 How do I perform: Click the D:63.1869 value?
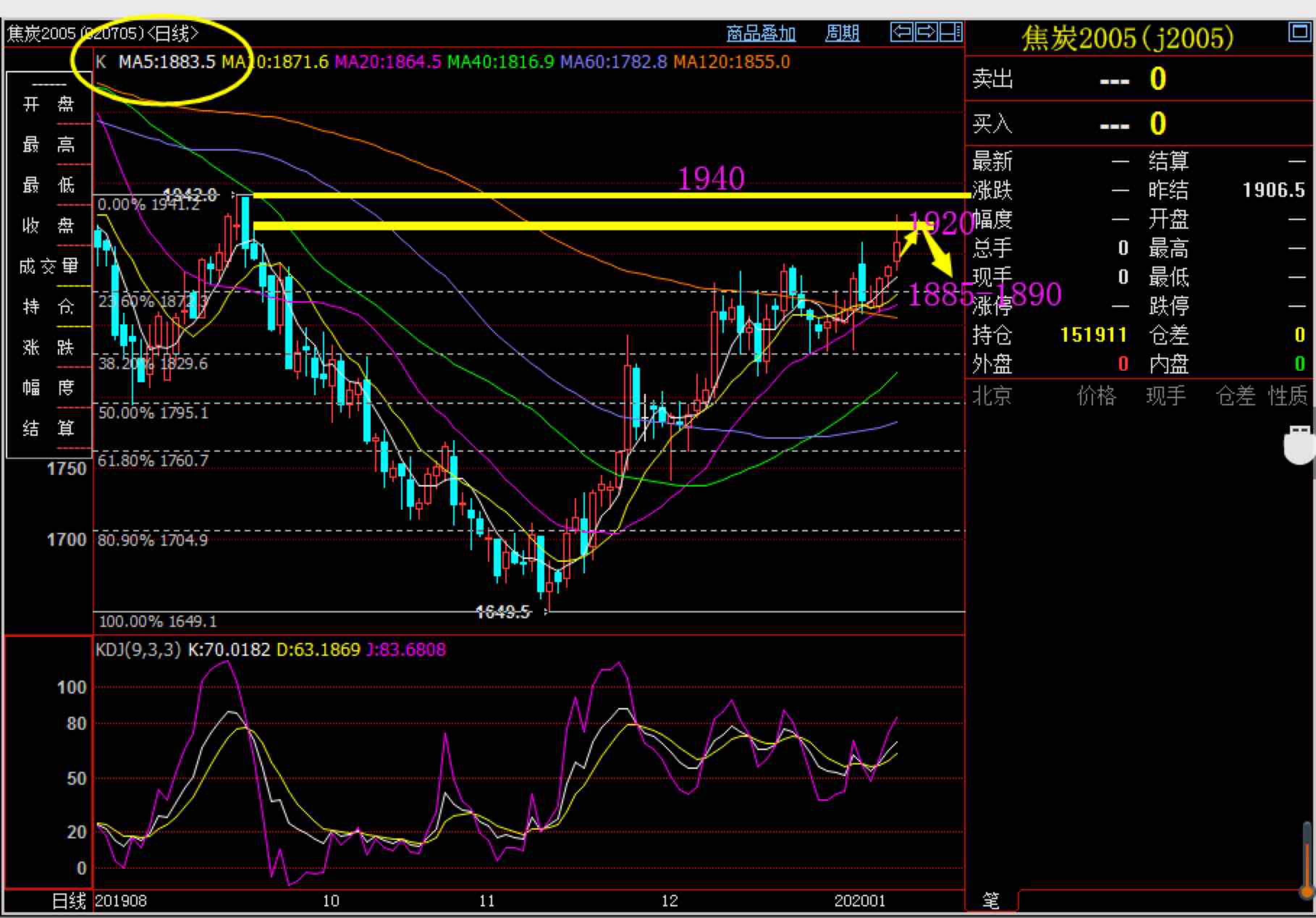click(x=318, y=650)
